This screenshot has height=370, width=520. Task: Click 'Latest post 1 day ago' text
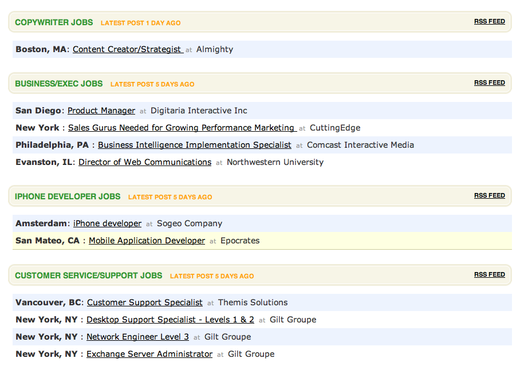pyautogui.click(x=141, y=23)
